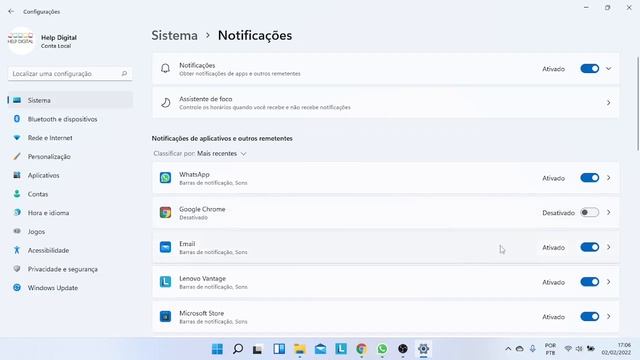Disable WhatsApp notifications toggle
The image size is (640, 360).
click(590, 178)
